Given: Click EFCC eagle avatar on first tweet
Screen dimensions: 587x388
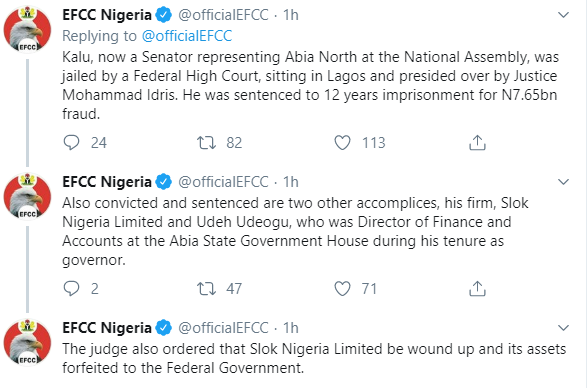Looking at the screenshot, I should (x=27, y=29).
